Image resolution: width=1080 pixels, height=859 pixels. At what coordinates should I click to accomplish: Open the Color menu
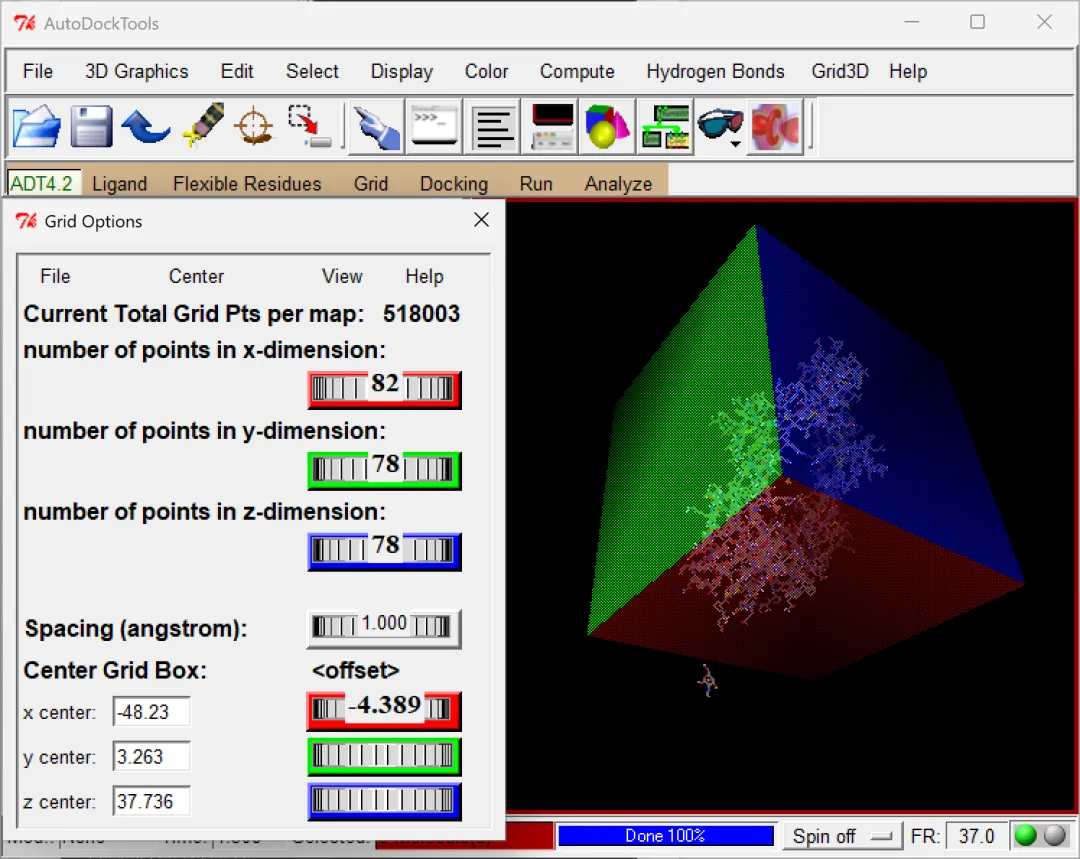click(x=486, y=71)
